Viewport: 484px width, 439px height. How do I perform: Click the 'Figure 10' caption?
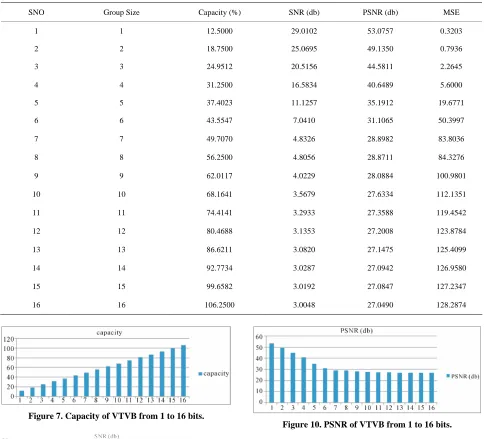[367, 424]
